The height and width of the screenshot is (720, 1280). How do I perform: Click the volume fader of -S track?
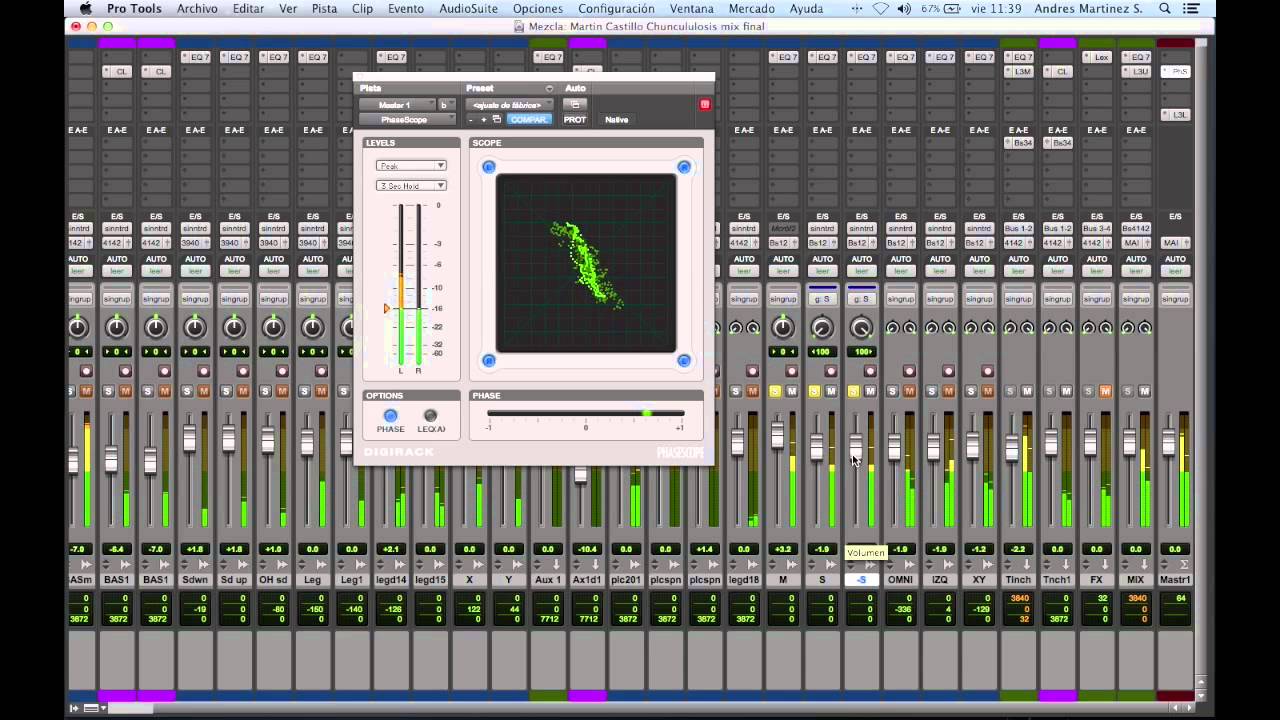tap(855, 446)
